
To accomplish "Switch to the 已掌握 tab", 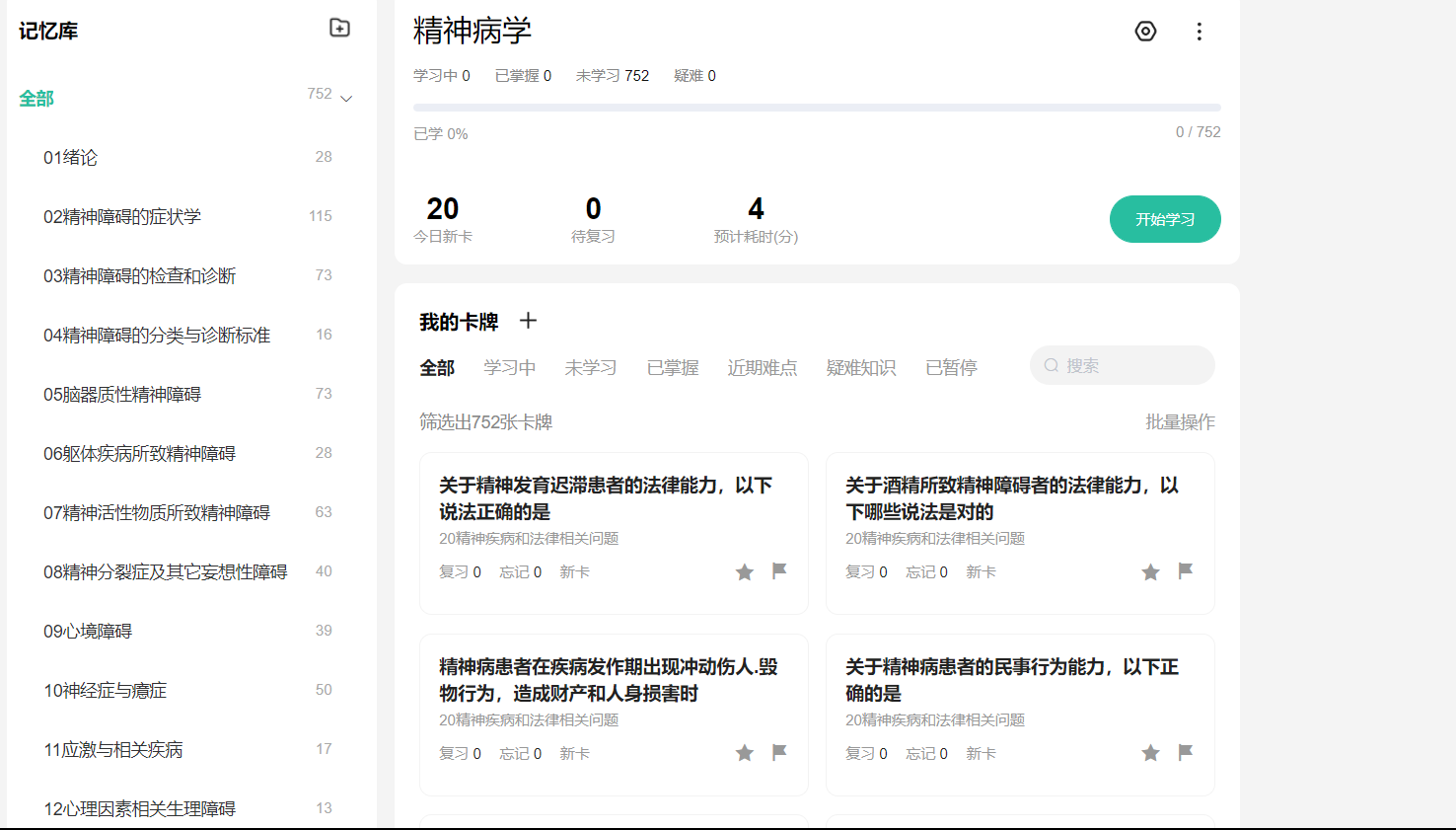I will [673, 368].
